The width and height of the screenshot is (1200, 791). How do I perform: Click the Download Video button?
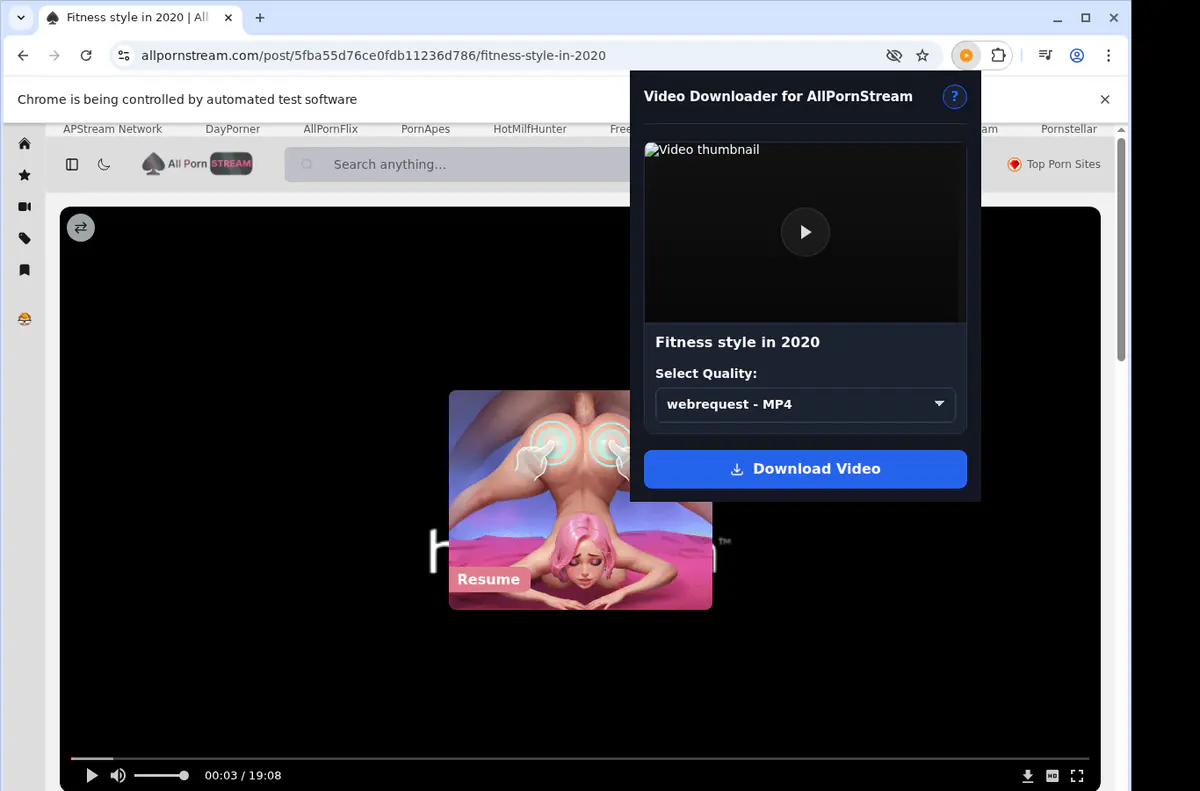805,469
